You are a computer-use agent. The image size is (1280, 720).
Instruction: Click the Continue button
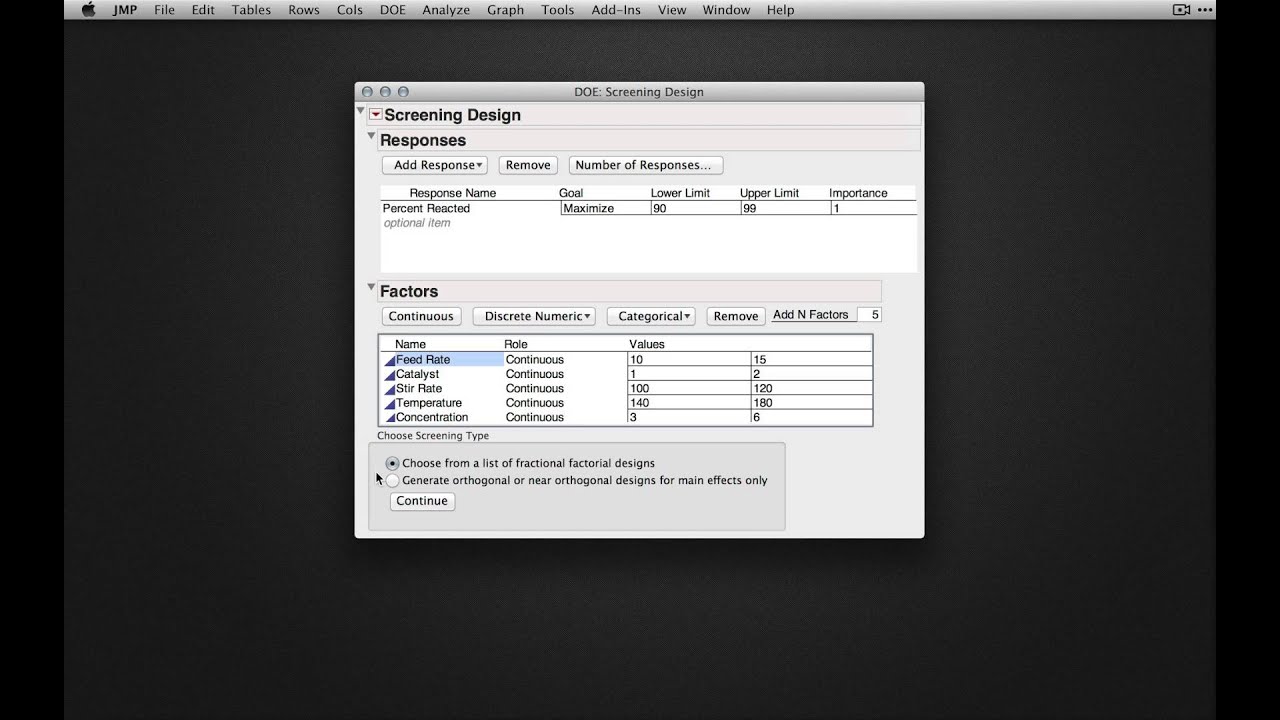click(x=422, y=501)
